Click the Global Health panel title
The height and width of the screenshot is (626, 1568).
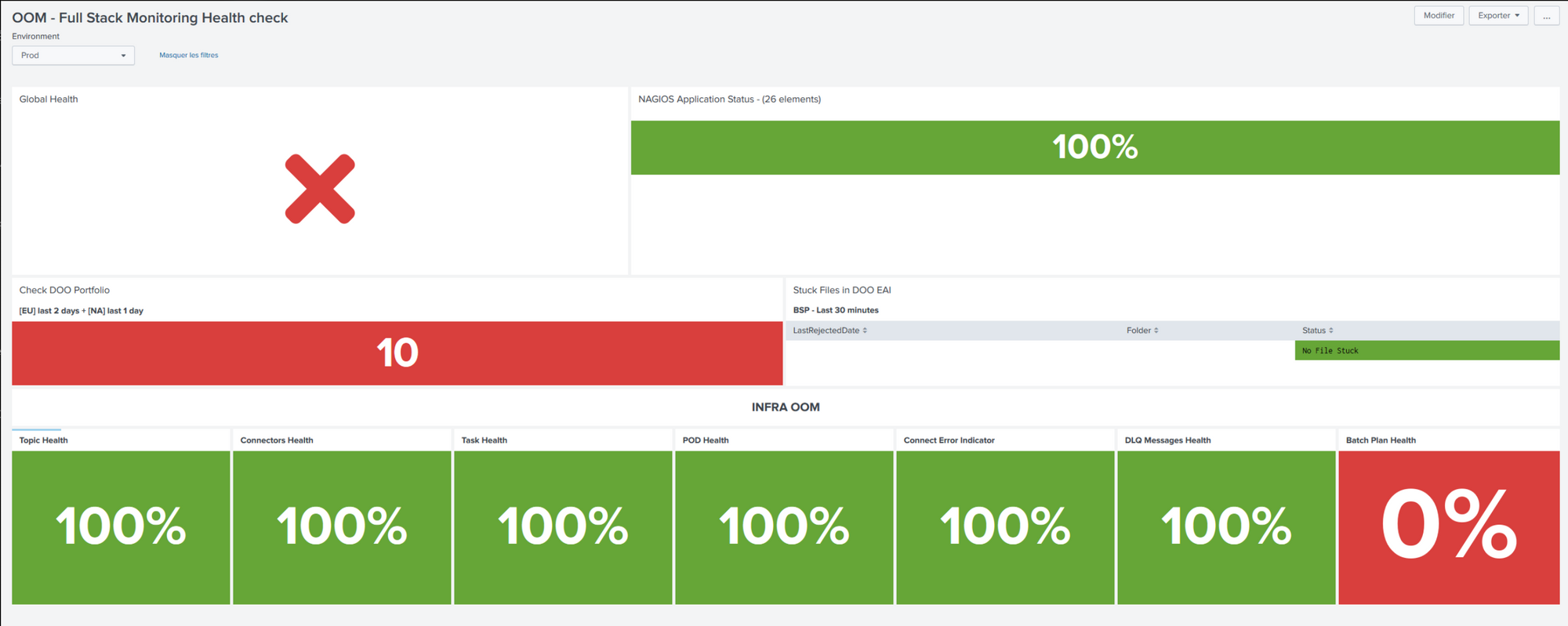click(x=49, y=100)
